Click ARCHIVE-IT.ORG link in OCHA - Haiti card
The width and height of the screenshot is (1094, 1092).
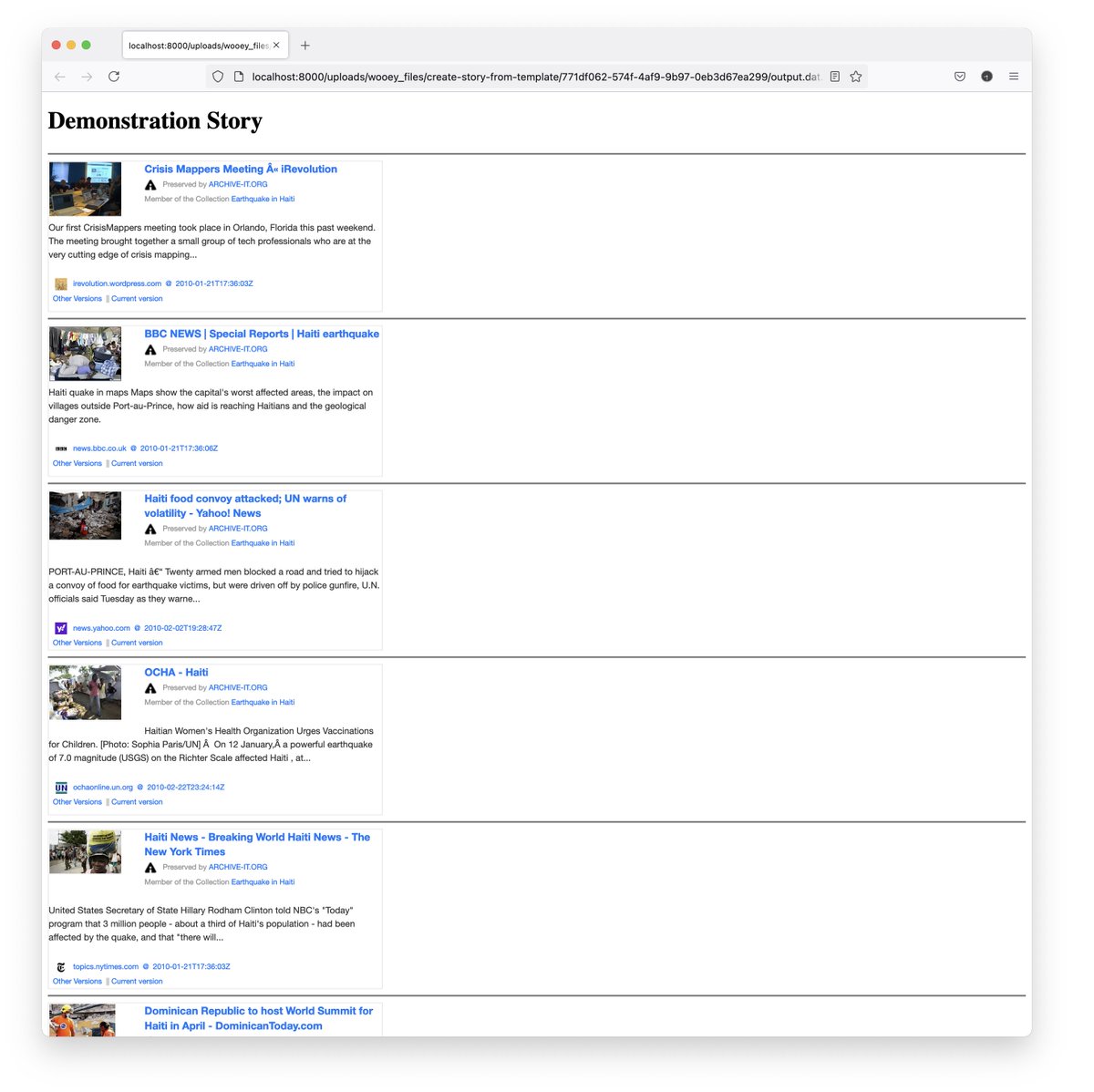(x=238, y=688)
